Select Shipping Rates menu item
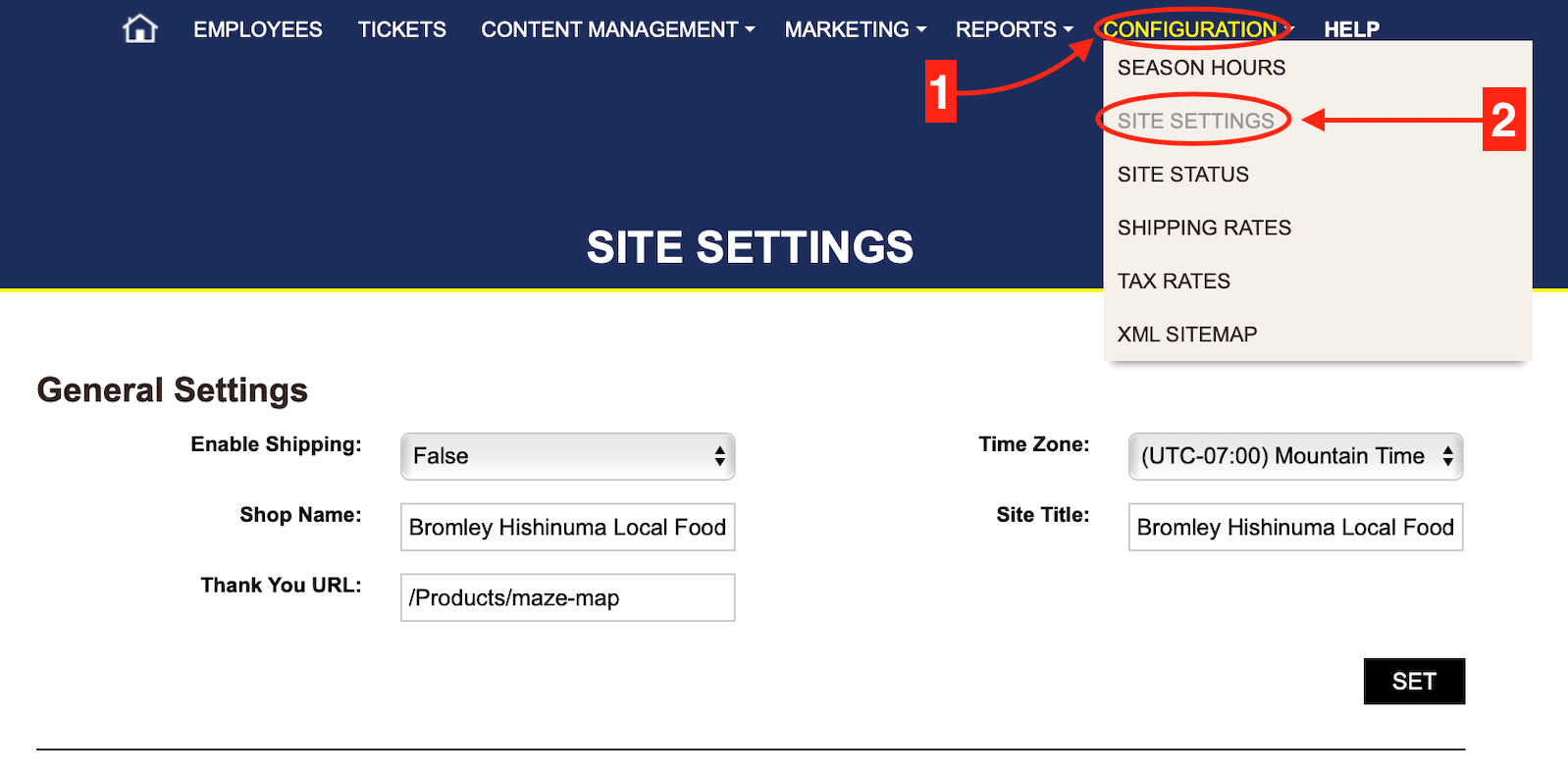 coord(1204,228)
